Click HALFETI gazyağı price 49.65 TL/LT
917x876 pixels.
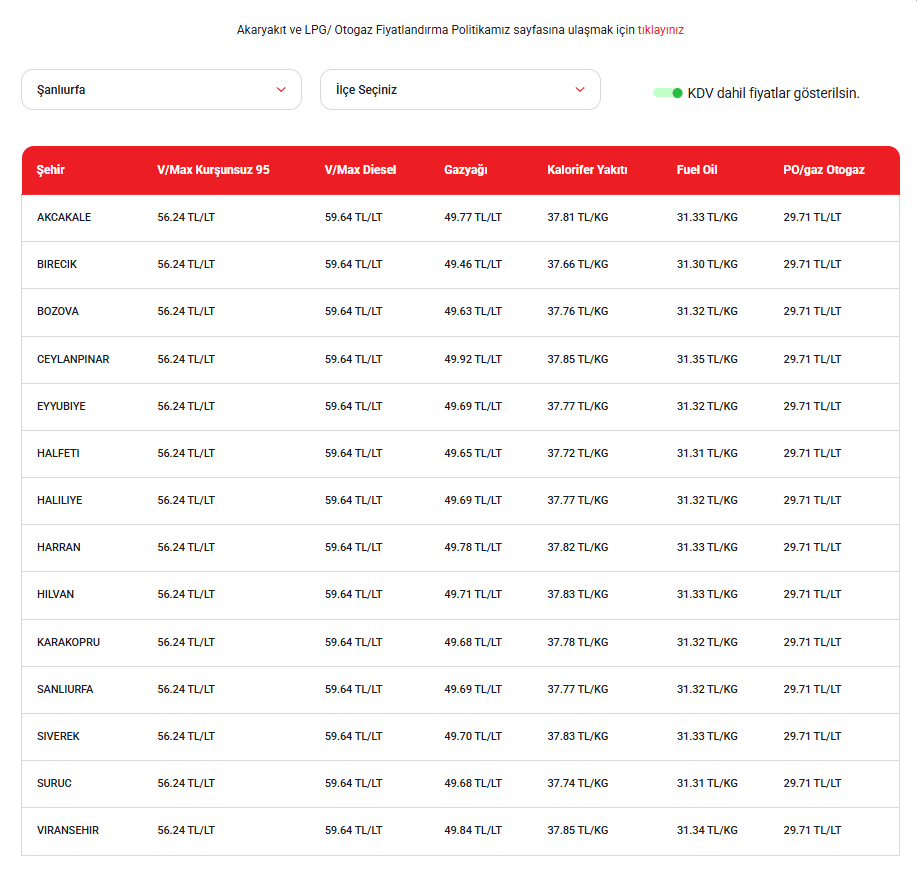pyautogui.click(x=473, y=453)
